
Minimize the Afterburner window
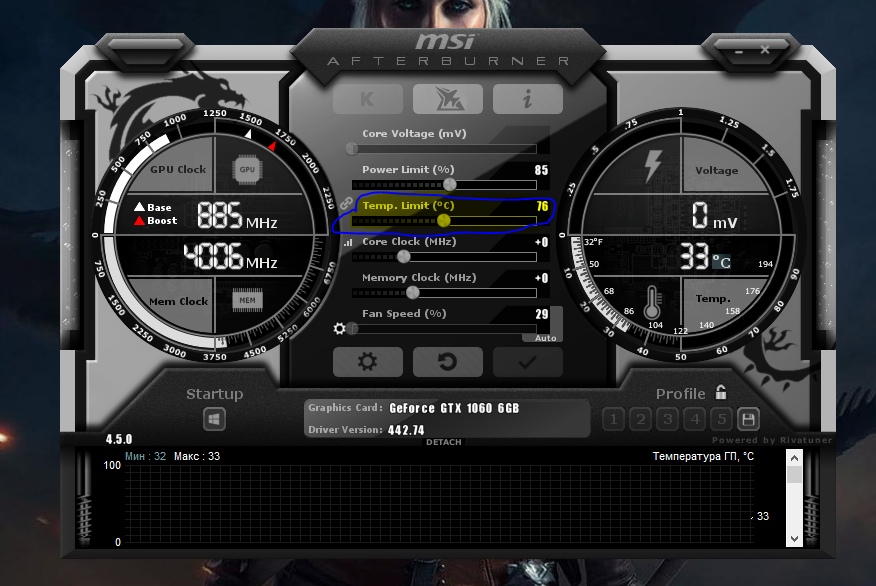739,51
